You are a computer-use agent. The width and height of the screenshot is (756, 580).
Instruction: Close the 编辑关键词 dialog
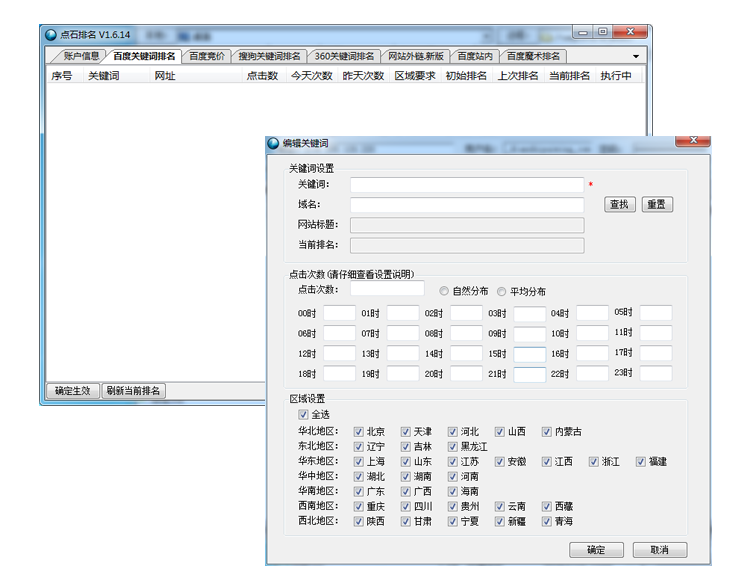(693, 140)
